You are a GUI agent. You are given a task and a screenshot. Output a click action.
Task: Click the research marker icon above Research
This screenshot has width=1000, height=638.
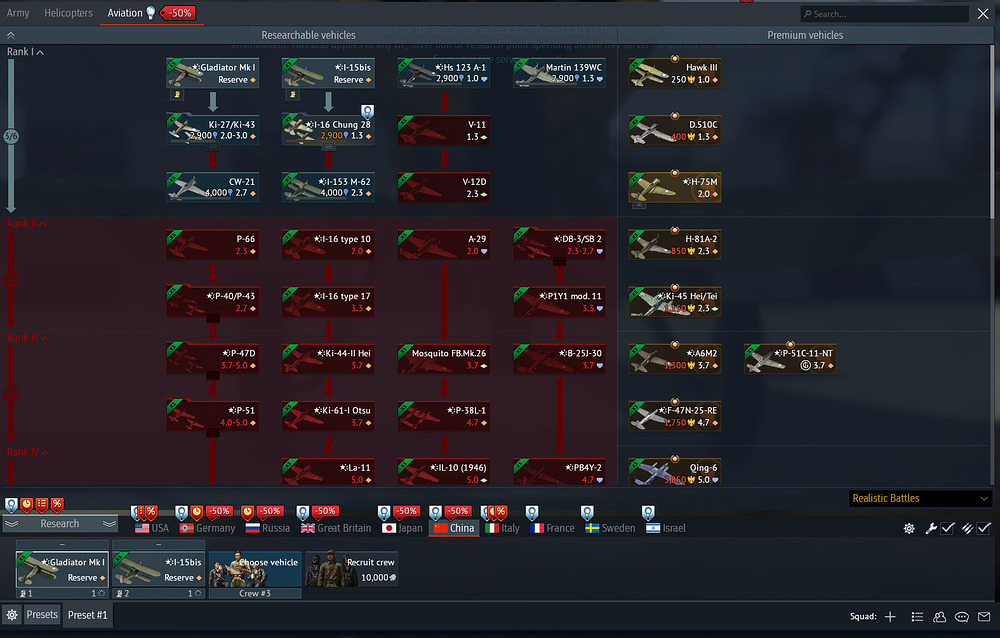click(11, 505)
